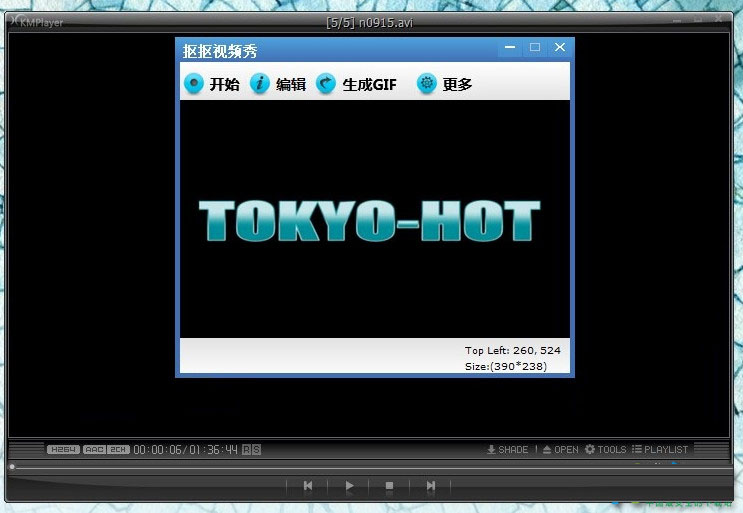Click the KMPlayer logo in the title bar
Screen dimensions: 743x513
tap(37, 22)
